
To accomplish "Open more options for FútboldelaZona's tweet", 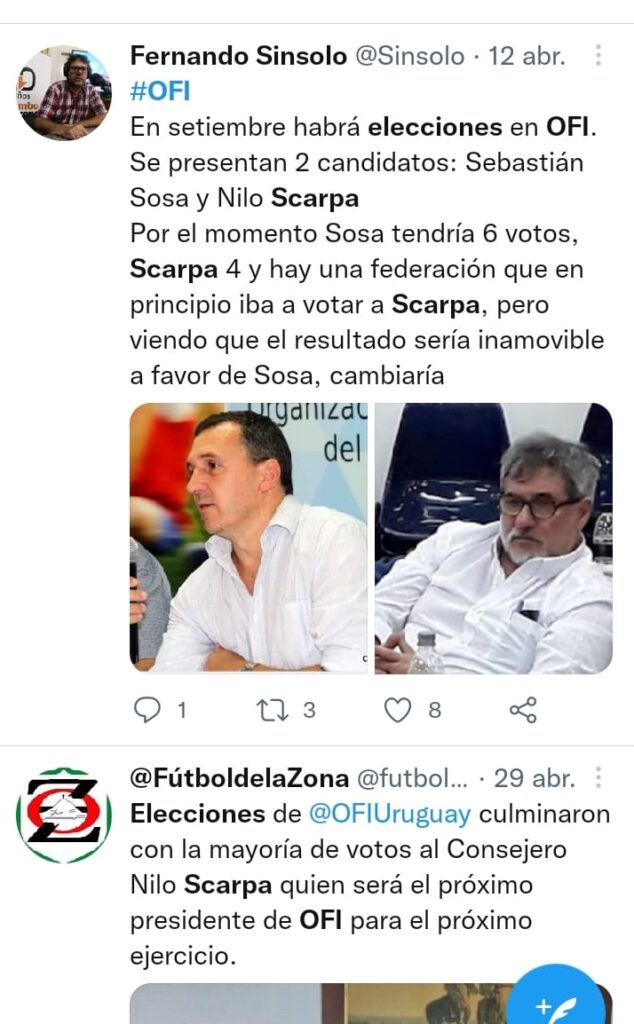I will [x=598, y=778].
